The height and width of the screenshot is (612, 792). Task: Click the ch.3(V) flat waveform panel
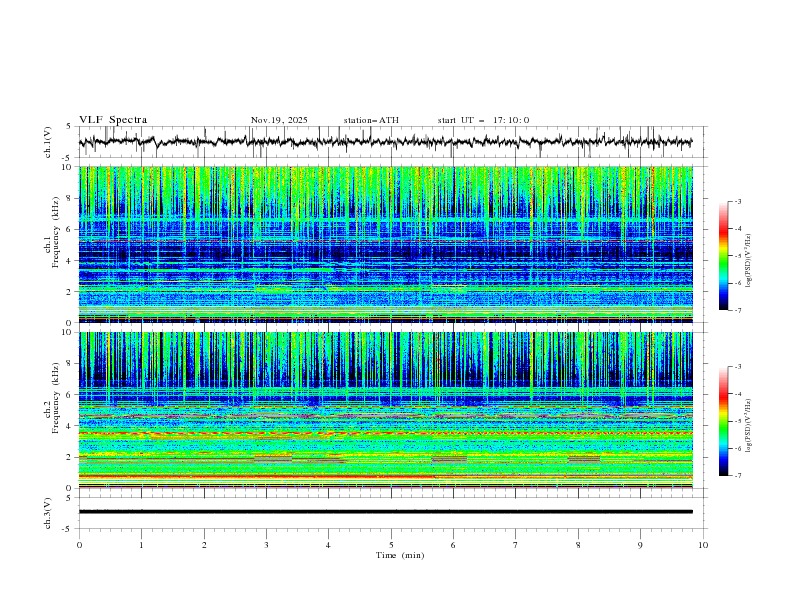[390, 511]
